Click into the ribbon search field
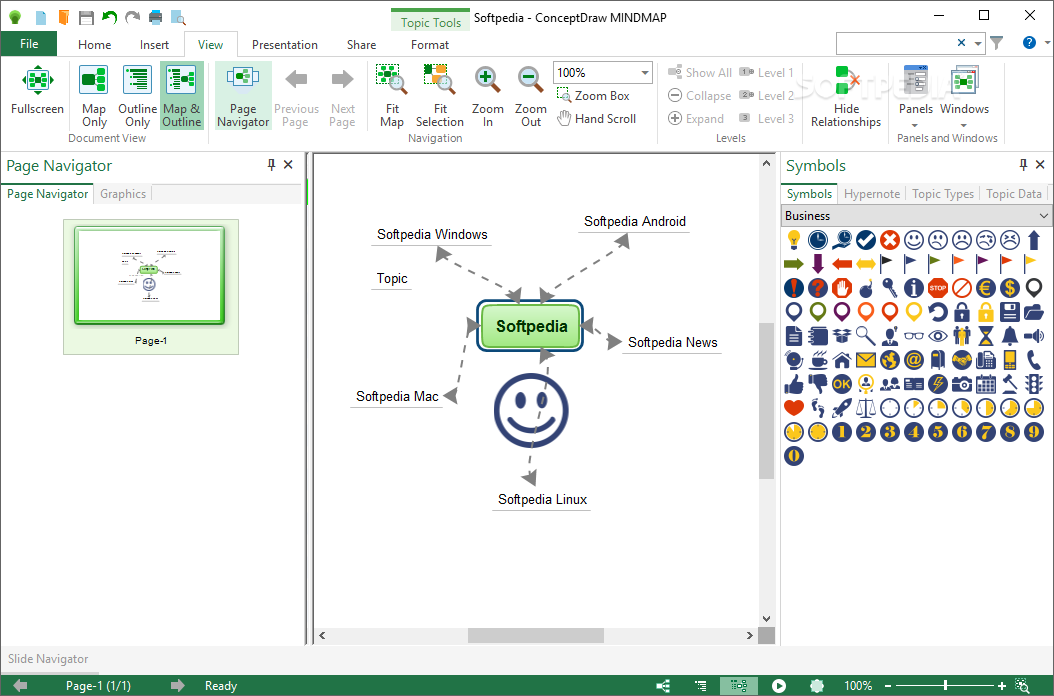Screen dimensions: 1054x696 point(894,43)
